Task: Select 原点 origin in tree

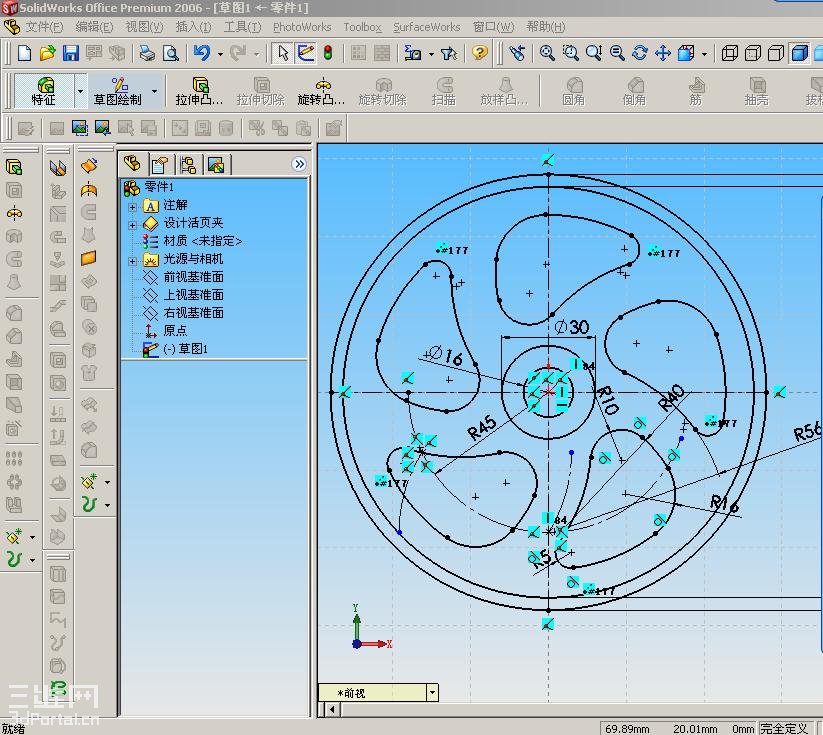Action: [165, 330]
